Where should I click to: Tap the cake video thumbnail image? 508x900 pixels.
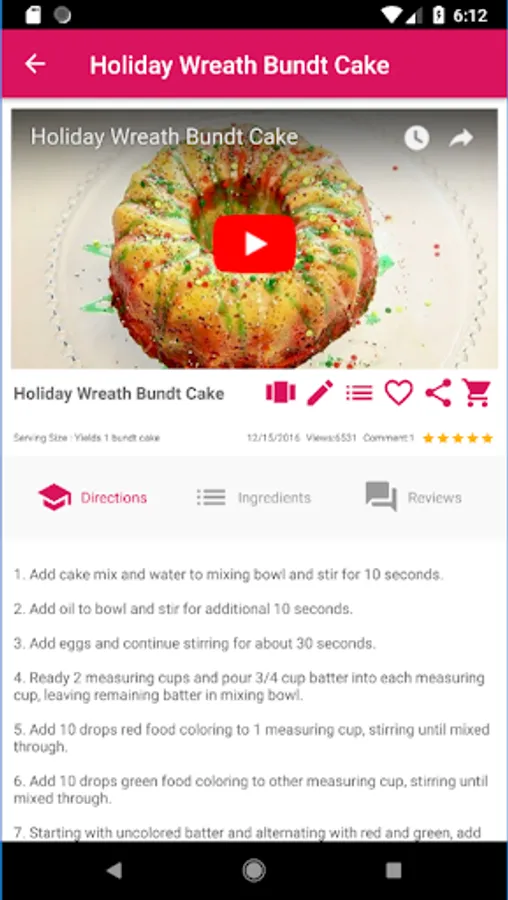[254, 239]
